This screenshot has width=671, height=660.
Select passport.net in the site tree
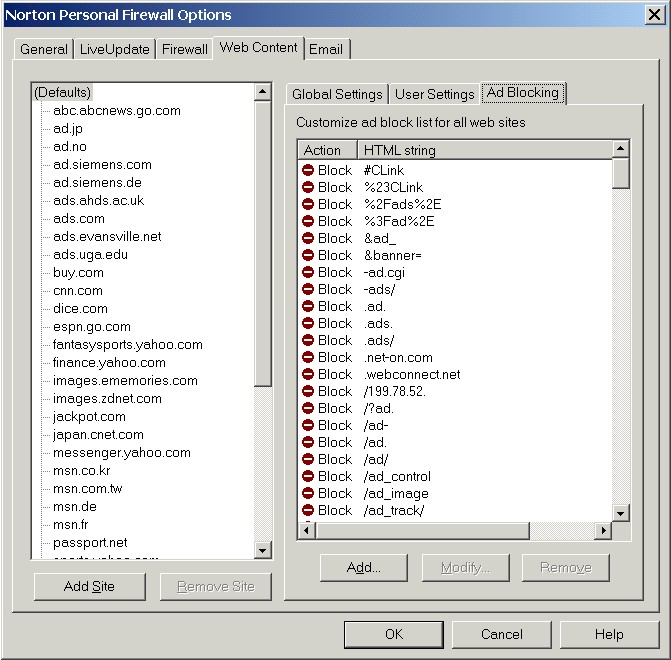tap(90, 542)
